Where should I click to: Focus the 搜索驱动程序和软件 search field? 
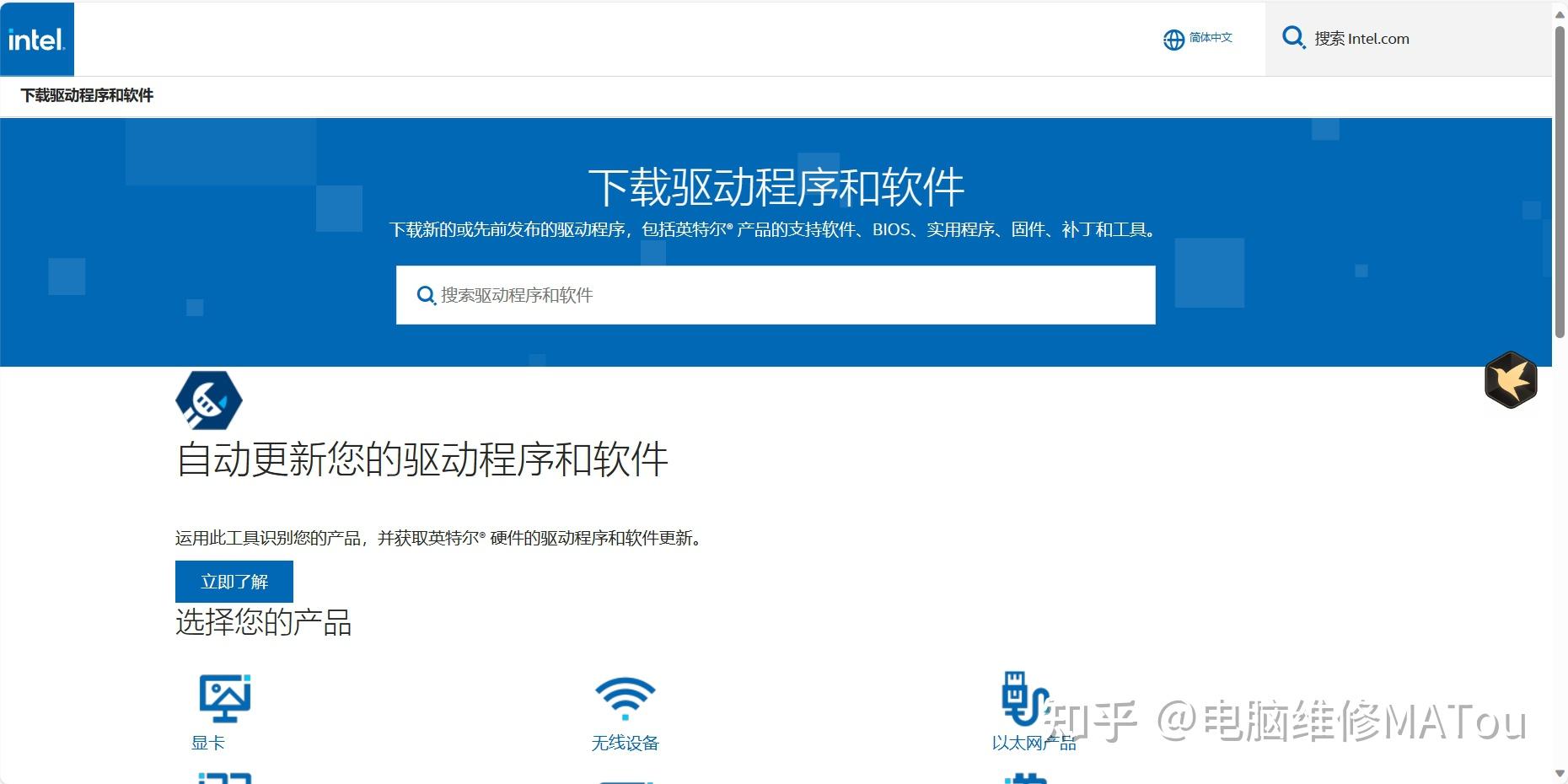click(776, 295)
